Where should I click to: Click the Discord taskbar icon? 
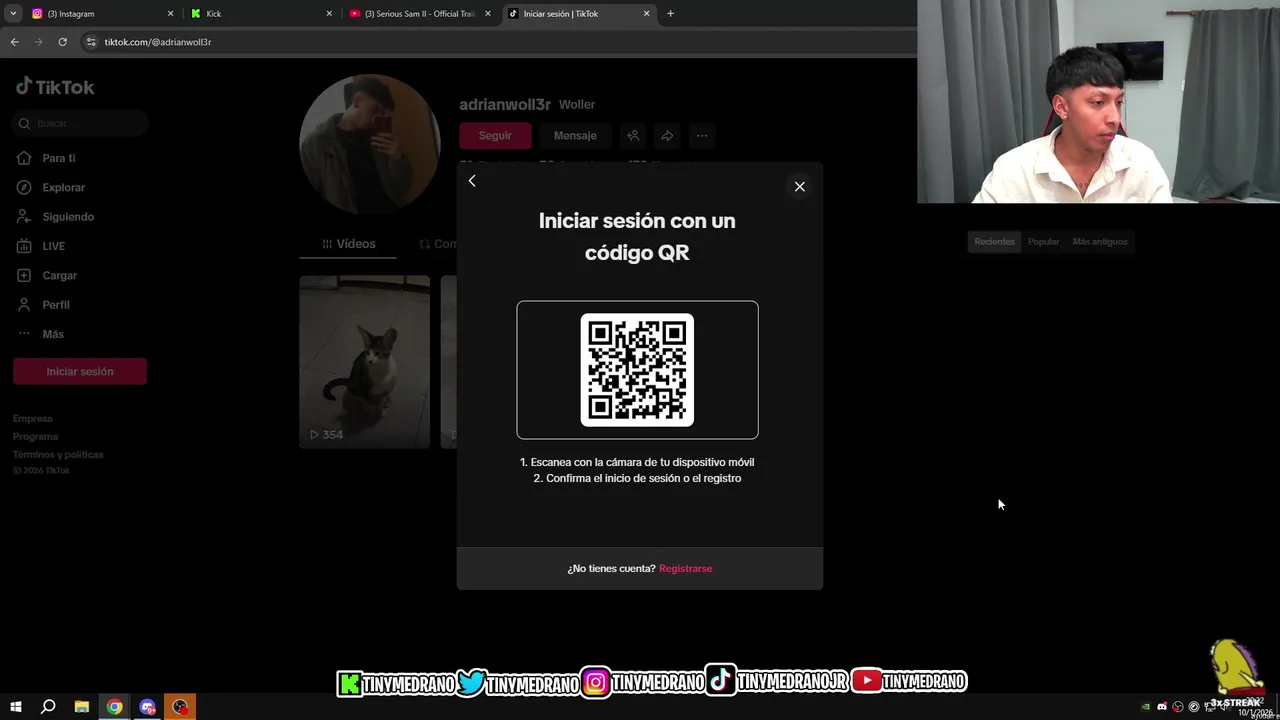[x=148, y=707]
